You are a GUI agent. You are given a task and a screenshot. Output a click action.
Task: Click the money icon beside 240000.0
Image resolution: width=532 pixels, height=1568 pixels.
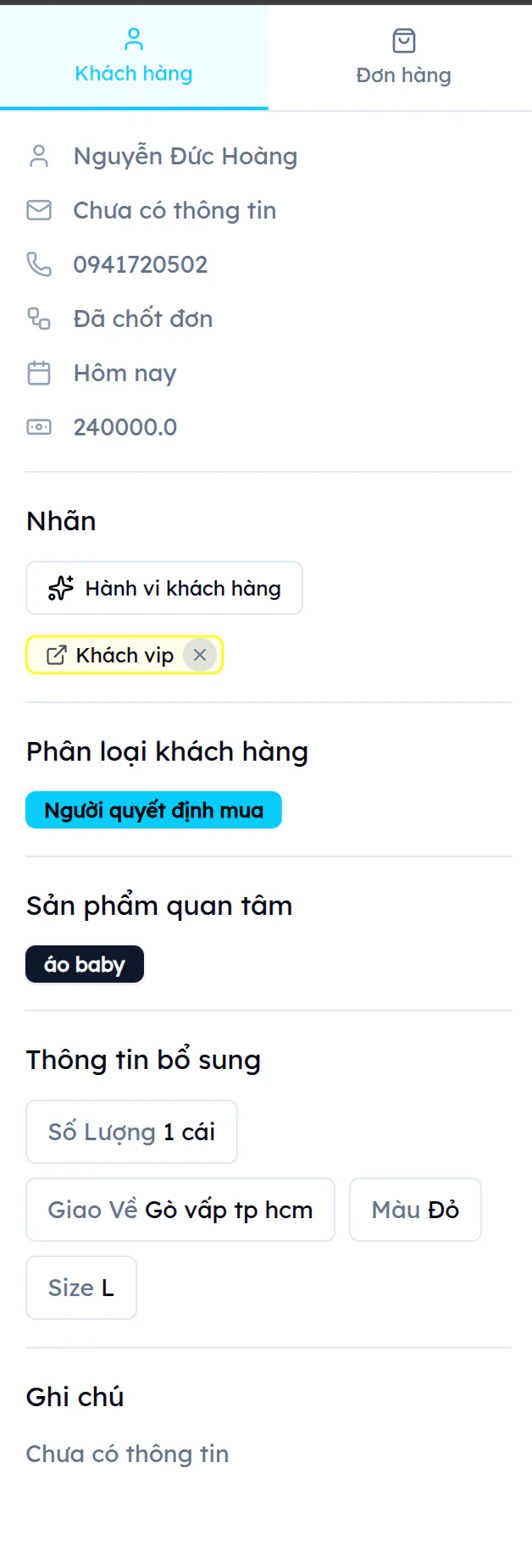(x=39, y=427)
